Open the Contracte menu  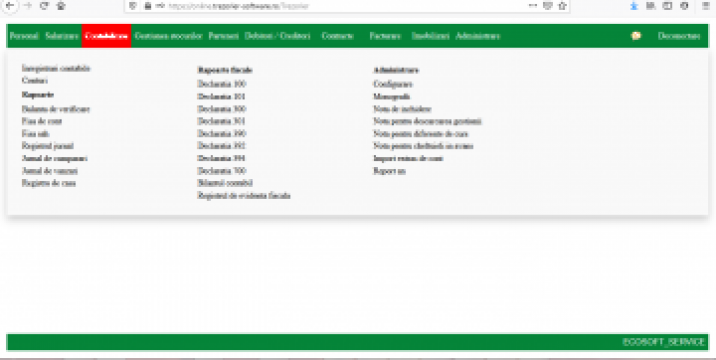[x=337, y=36]
